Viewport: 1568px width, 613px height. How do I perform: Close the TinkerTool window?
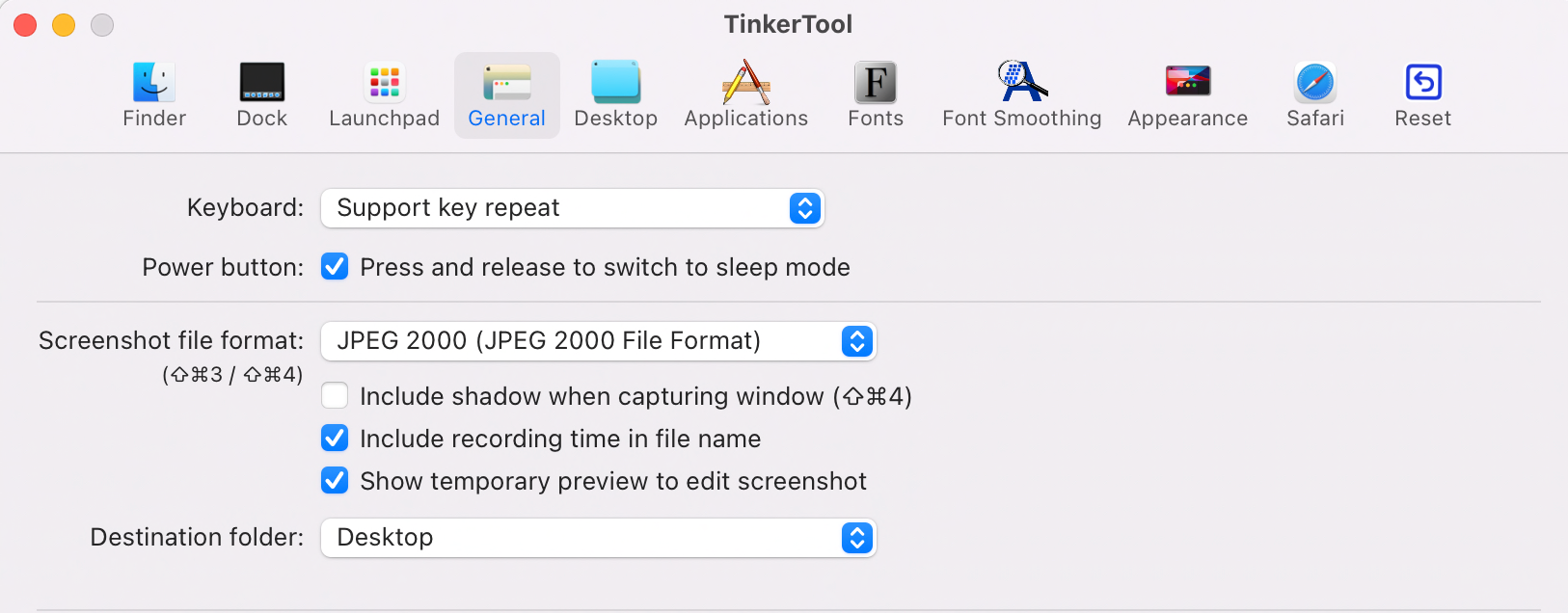25,25
